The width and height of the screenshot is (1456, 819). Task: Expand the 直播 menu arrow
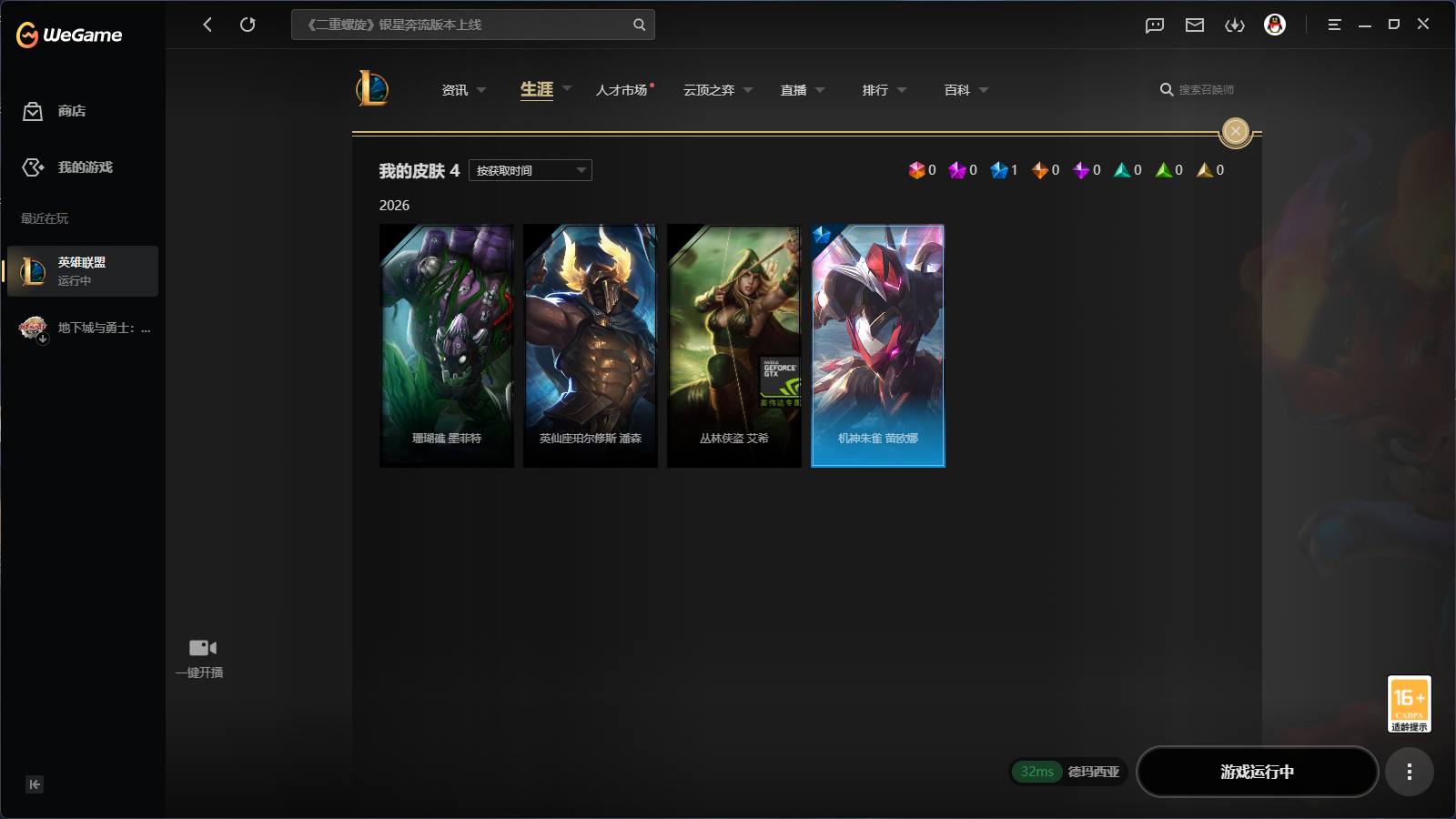tap(820, 90)
